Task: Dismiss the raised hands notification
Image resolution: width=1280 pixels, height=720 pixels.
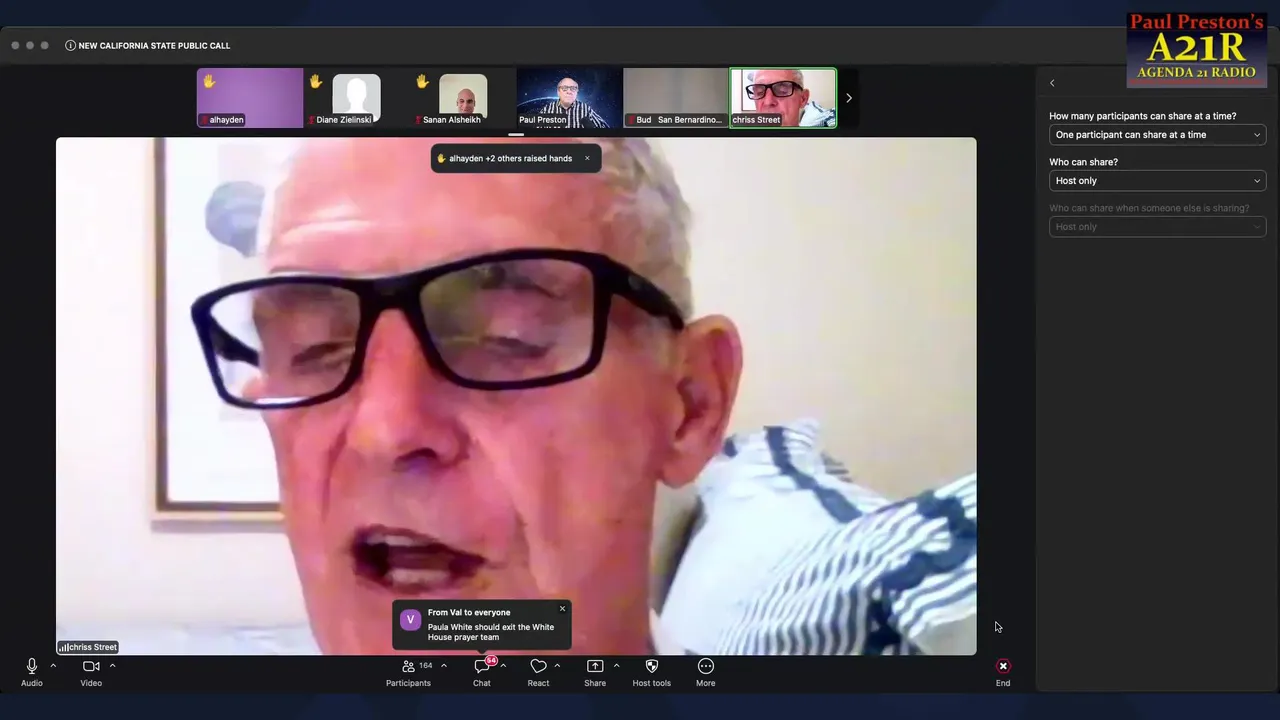Action: tap(587, 158)
